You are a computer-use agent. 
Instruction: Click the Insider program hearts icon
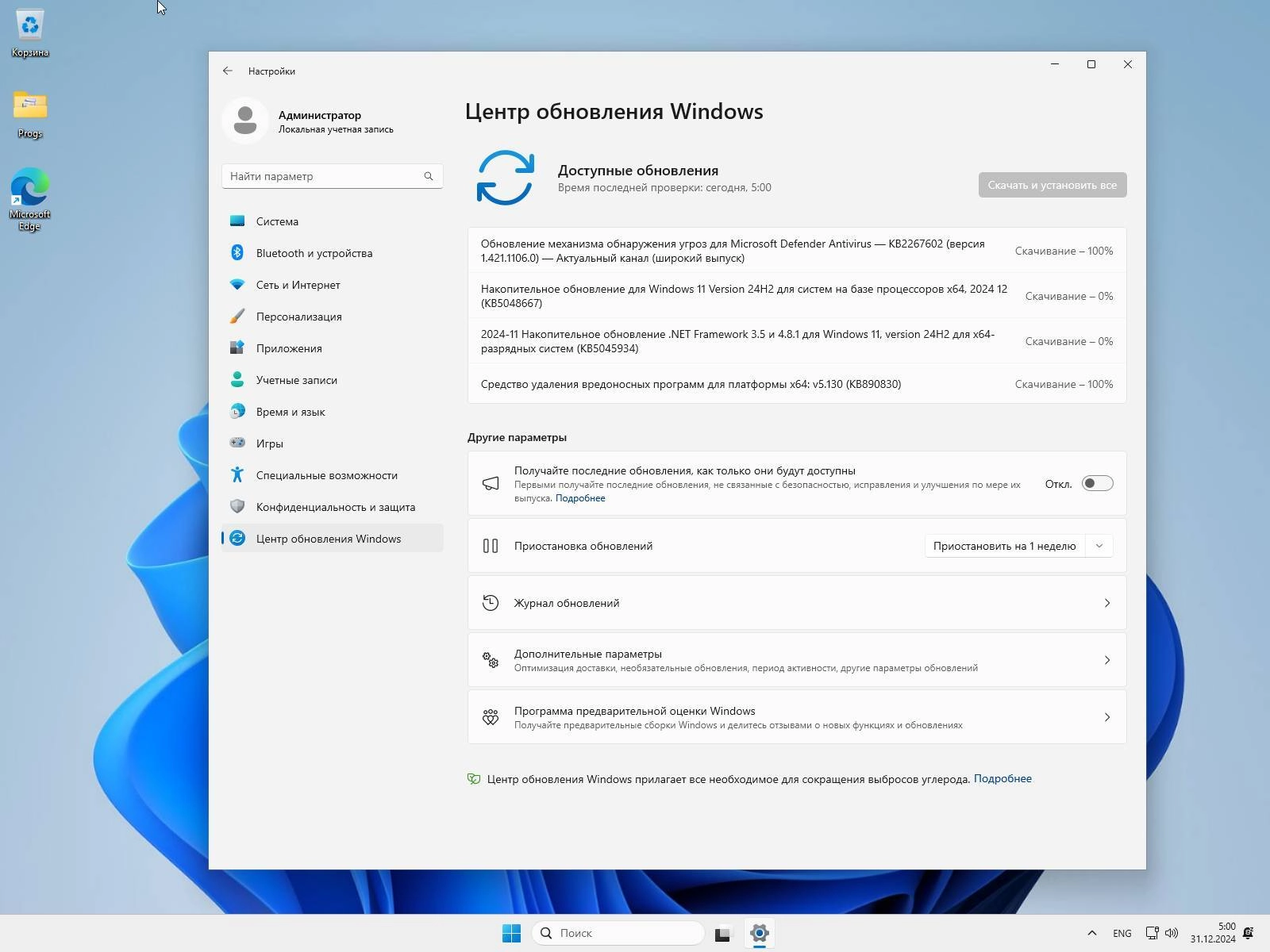[x=491, y=717]
